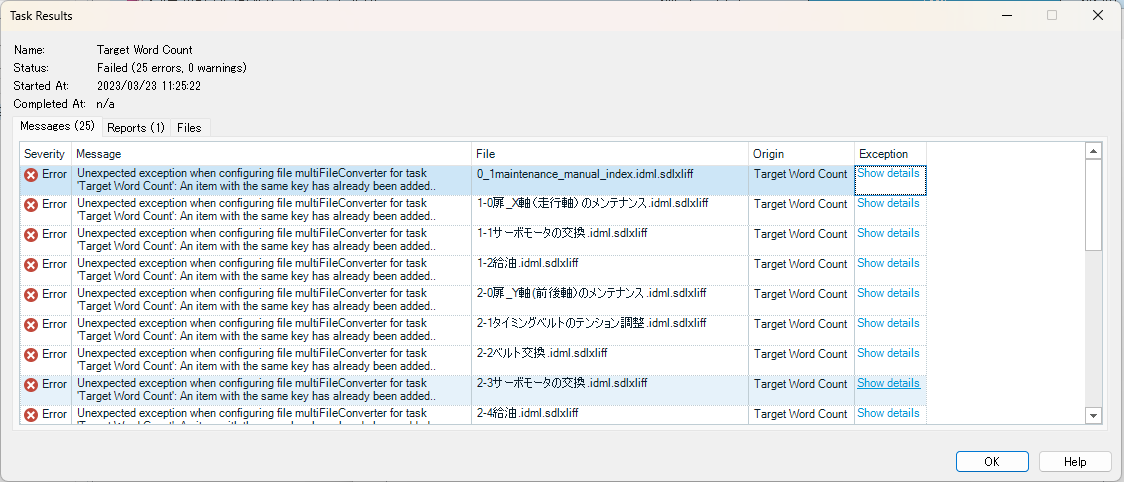Image resolution: width=1124 pixels, height=482 pixels.
Task: Show details for 1-1サーボモータの交換 error
Action: point(888,233)
